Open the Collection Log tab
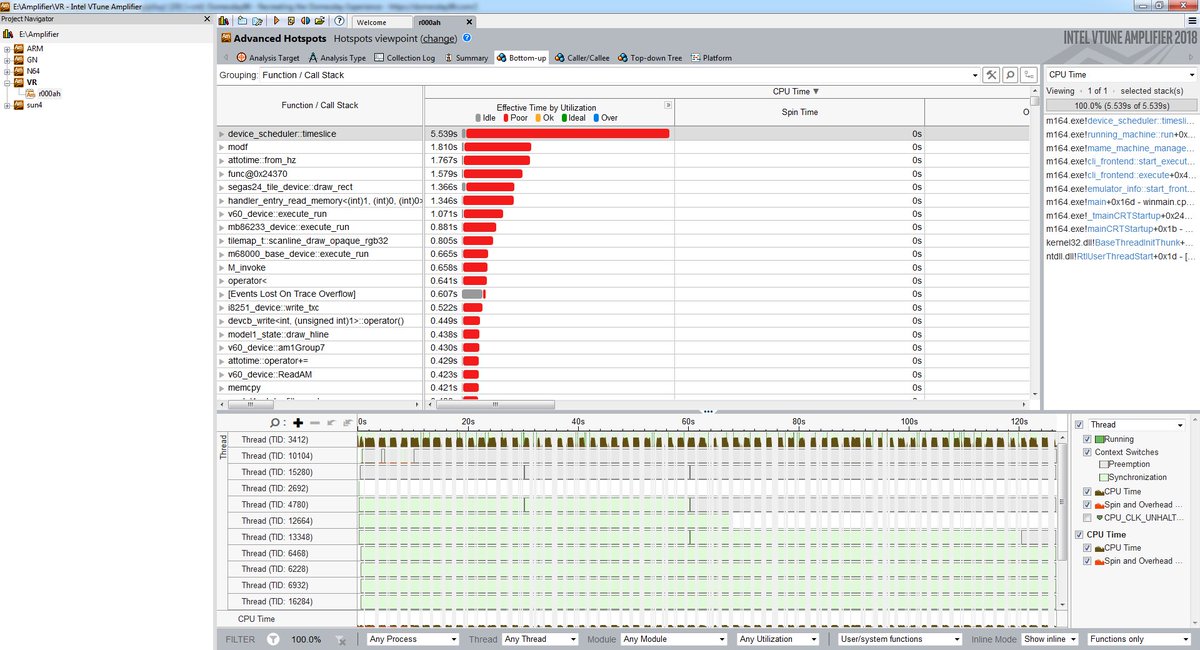This screenshot has height=650, width=1200. coord(404,58)
